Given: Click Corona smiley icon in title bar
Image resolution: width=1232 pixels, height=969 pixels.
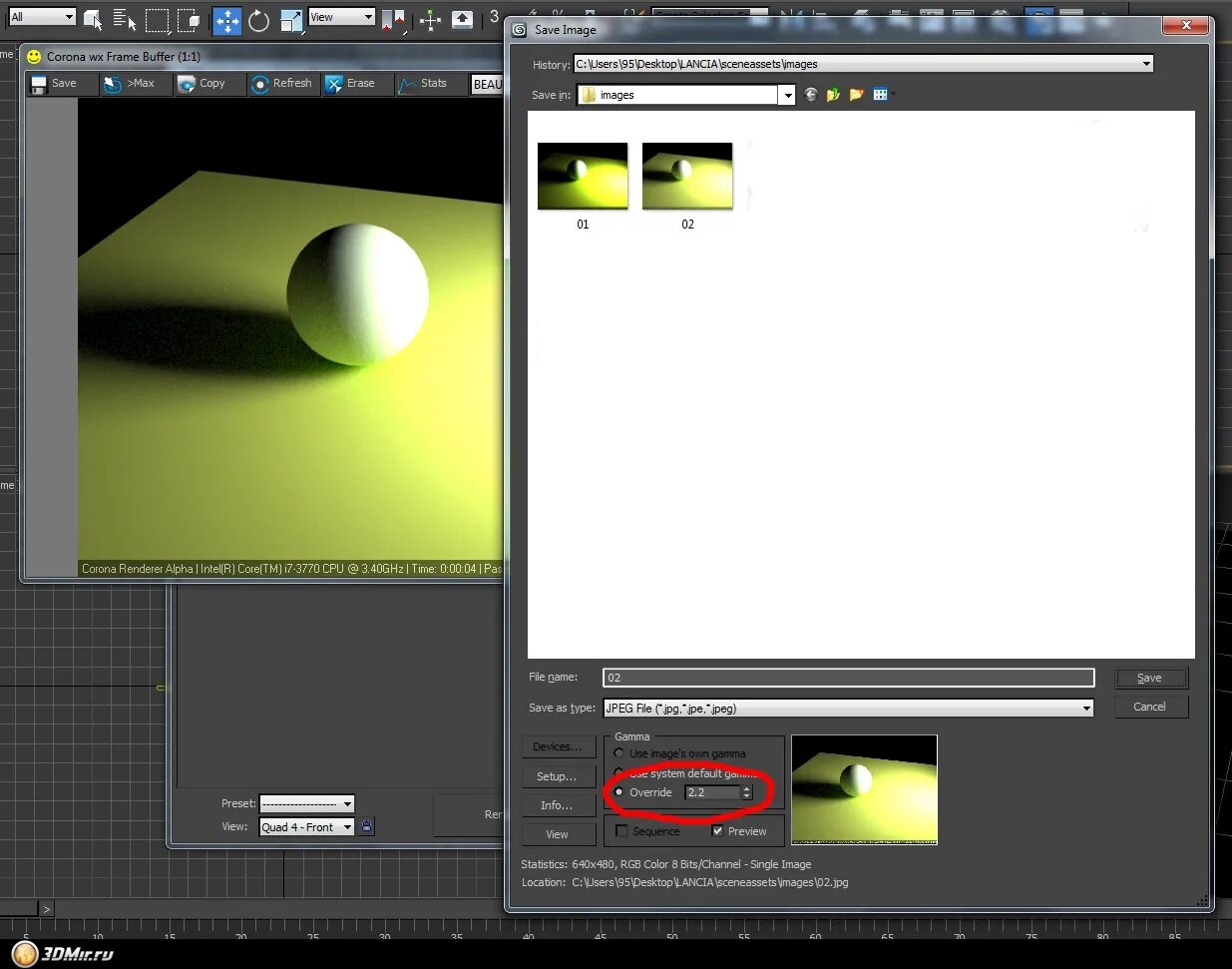Looking at the screenshot, I should (x=34, y=57).
